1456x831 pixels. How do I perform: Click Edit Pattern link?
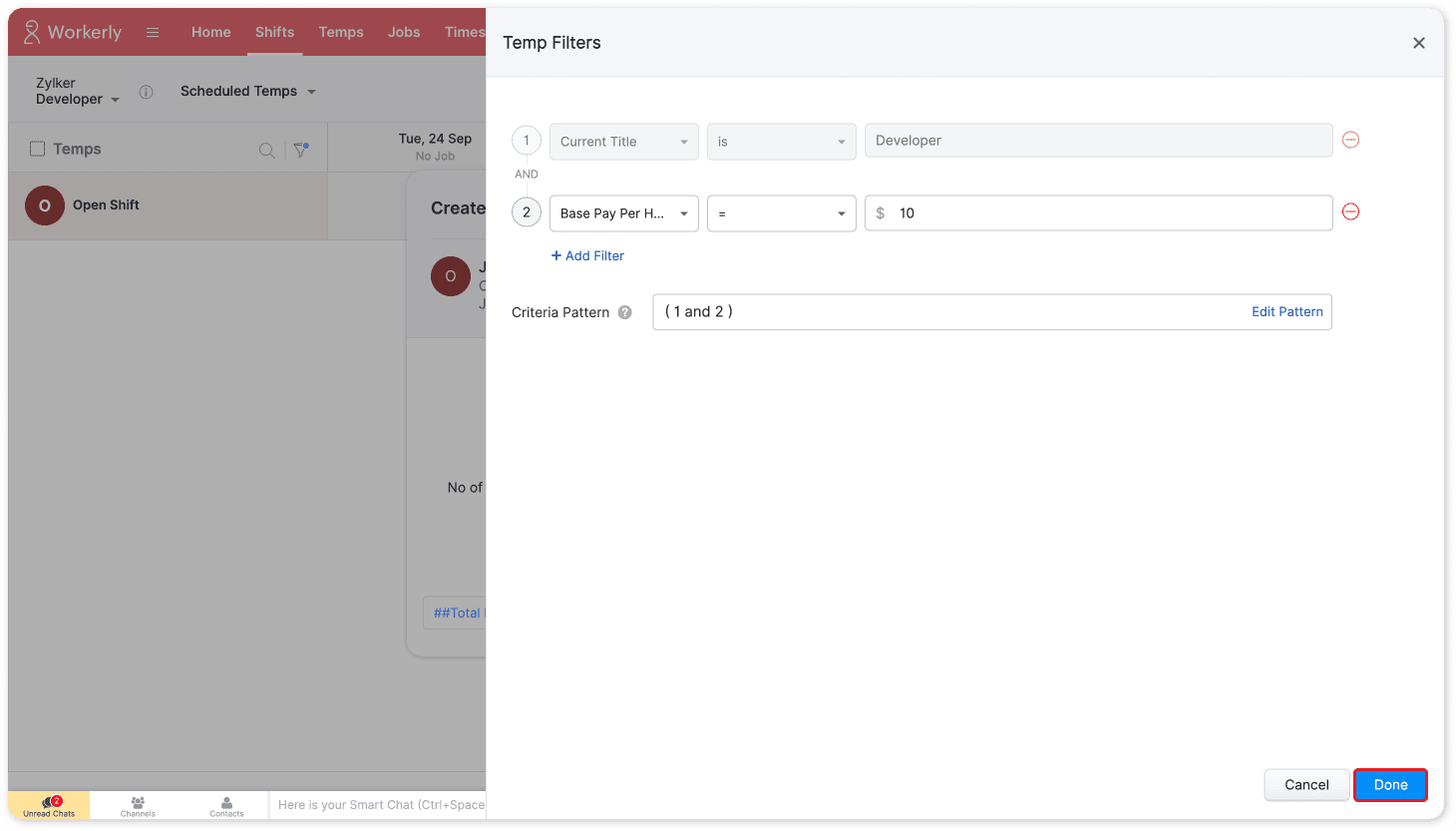(x=1287, y=311)
